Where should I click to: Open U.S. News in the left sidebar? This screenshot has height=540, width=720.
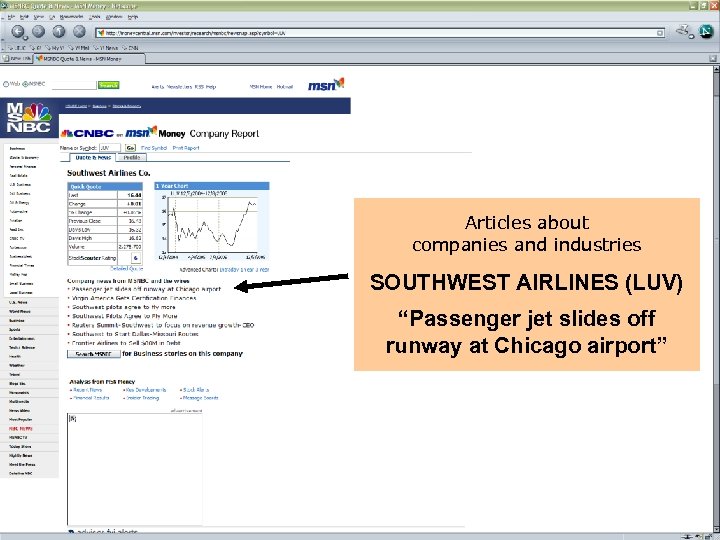[18, 303]
